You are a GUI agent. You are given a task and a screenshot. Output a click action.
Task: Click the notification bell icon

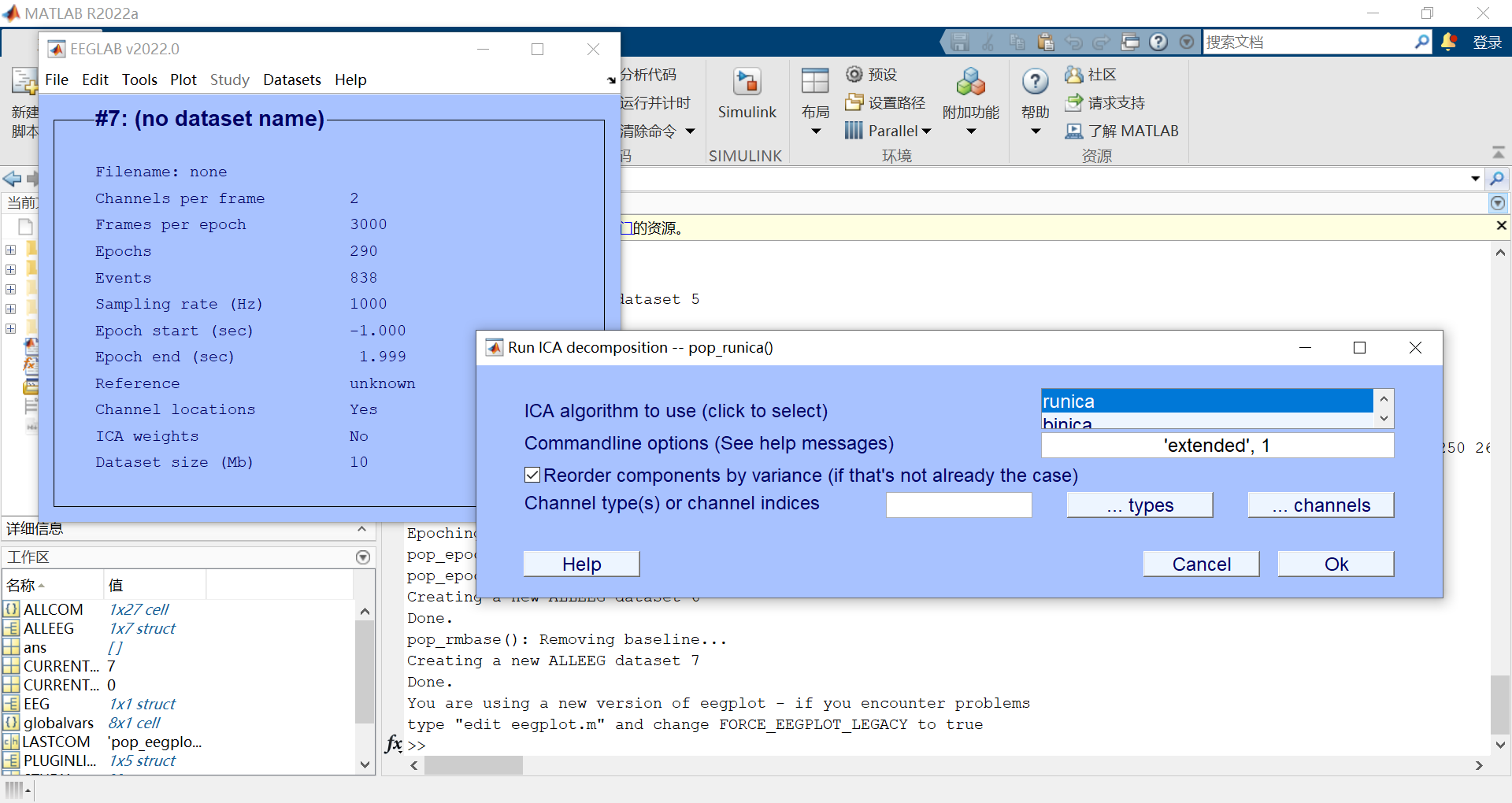[x=1448, y=42]
